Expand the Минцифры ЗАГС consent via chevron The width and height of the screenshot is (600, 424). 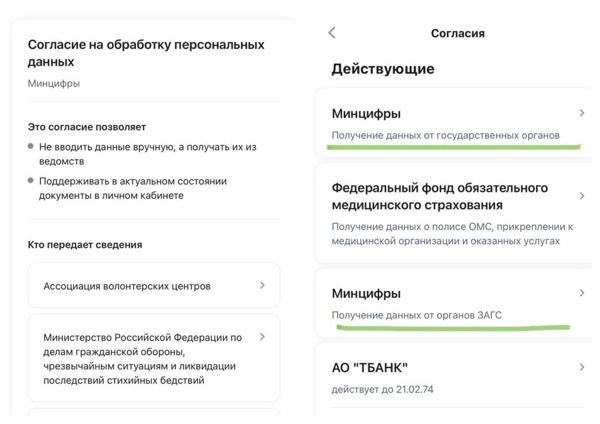(x=582, y=293)
